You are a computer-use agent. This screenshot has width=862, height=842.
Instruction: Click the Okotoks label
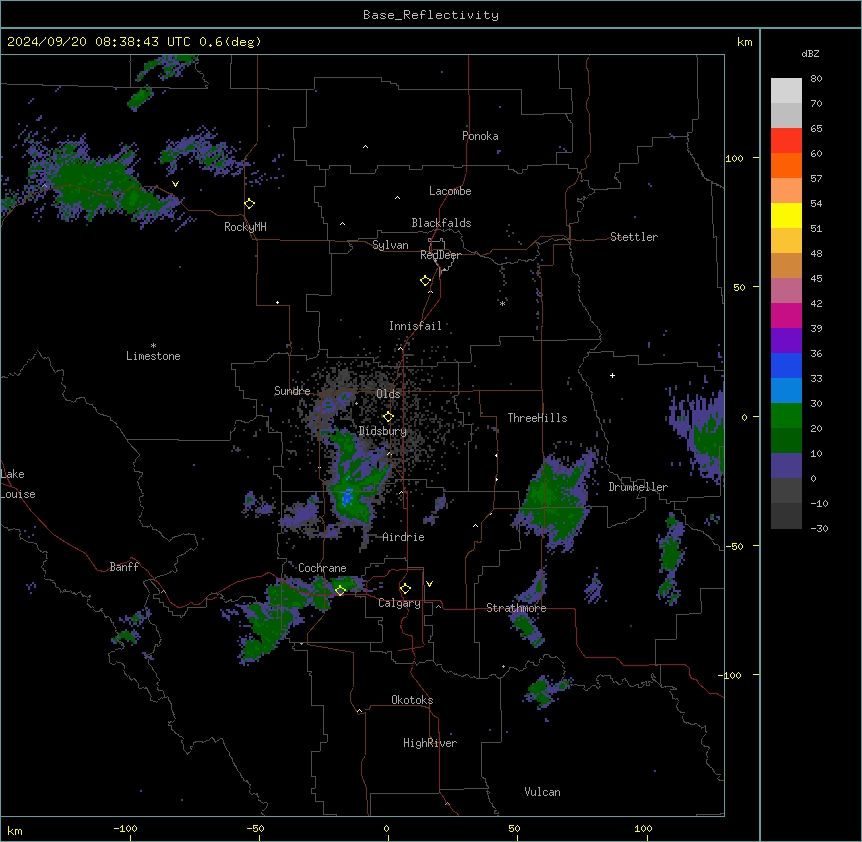click(412, 700)
